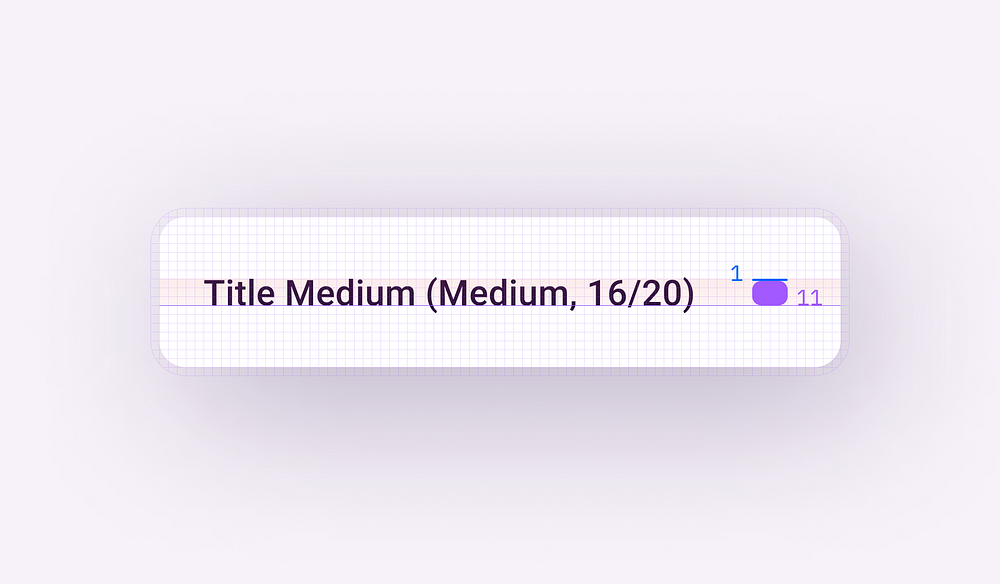The width and height of the screenshot is (1000, 584).
Task: Click the first Medium word after Title
Action: (350, 293)
